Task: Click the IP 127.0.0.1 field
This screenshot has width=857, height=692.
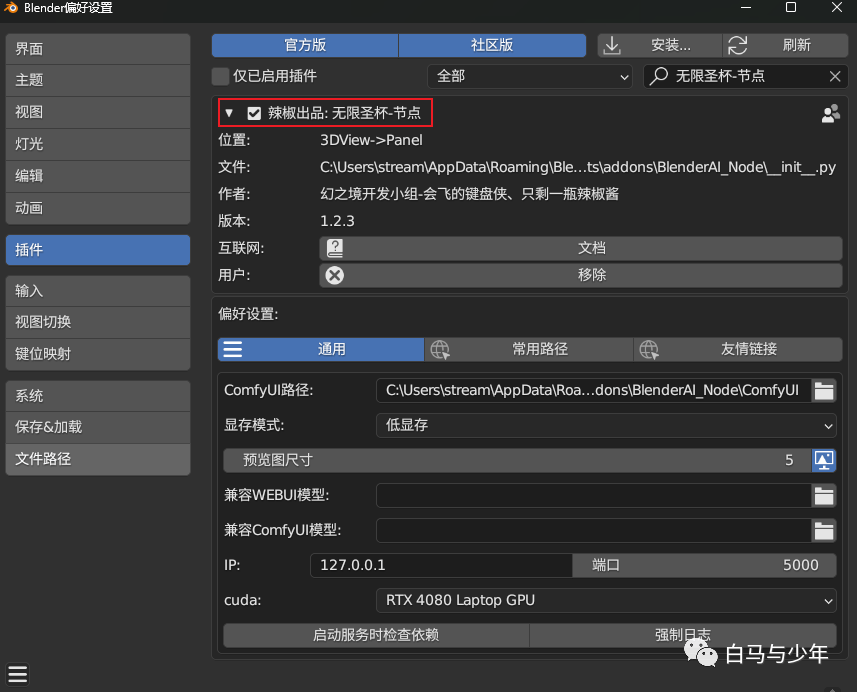Action: [441, 565]
